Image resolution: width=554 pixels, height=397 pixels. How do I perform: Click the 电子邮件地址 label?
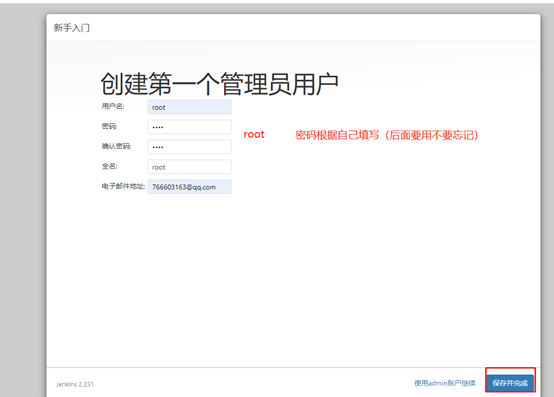(123, 186)
